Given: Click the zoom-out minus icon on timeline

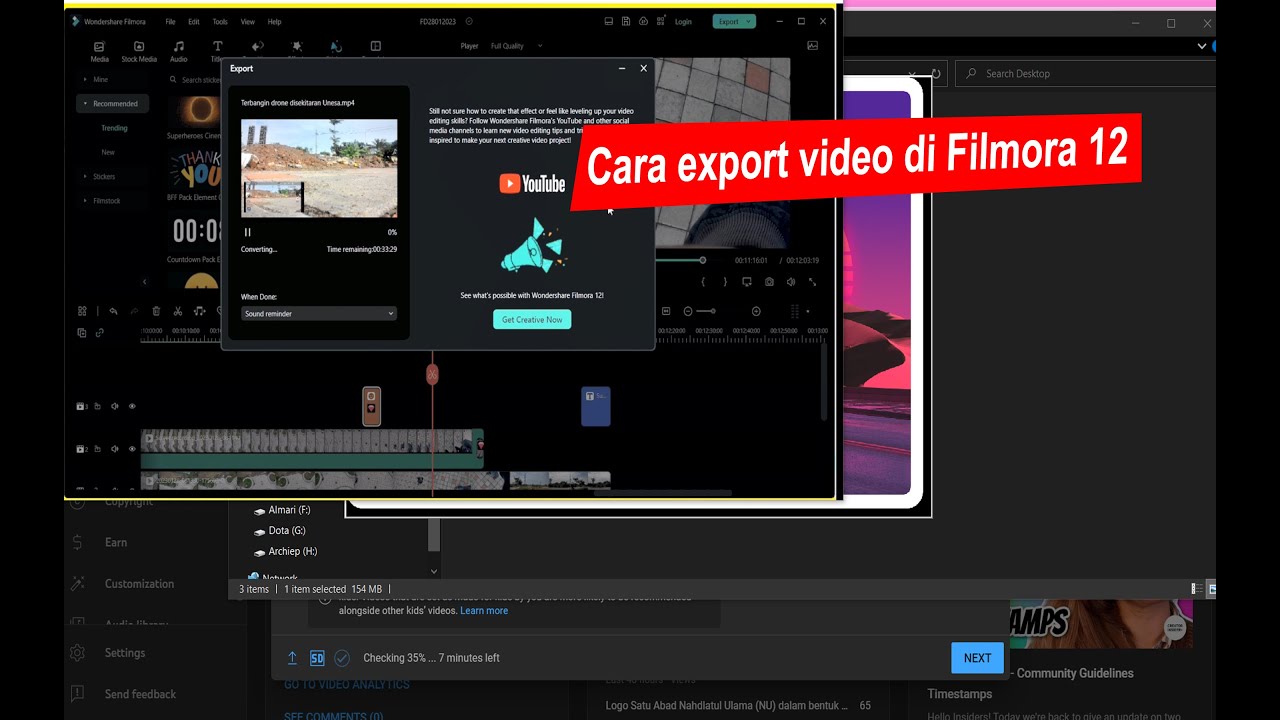Looking at the screenshot, I should (x=688, y=311).
